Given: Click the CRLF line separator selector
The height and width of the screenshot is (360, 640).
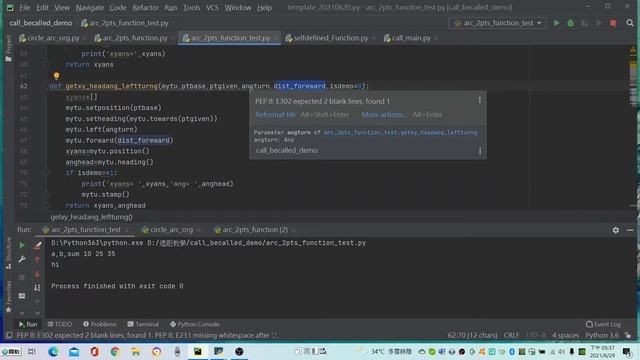Looking at the screenshot, I should click(x=511, y=336).
